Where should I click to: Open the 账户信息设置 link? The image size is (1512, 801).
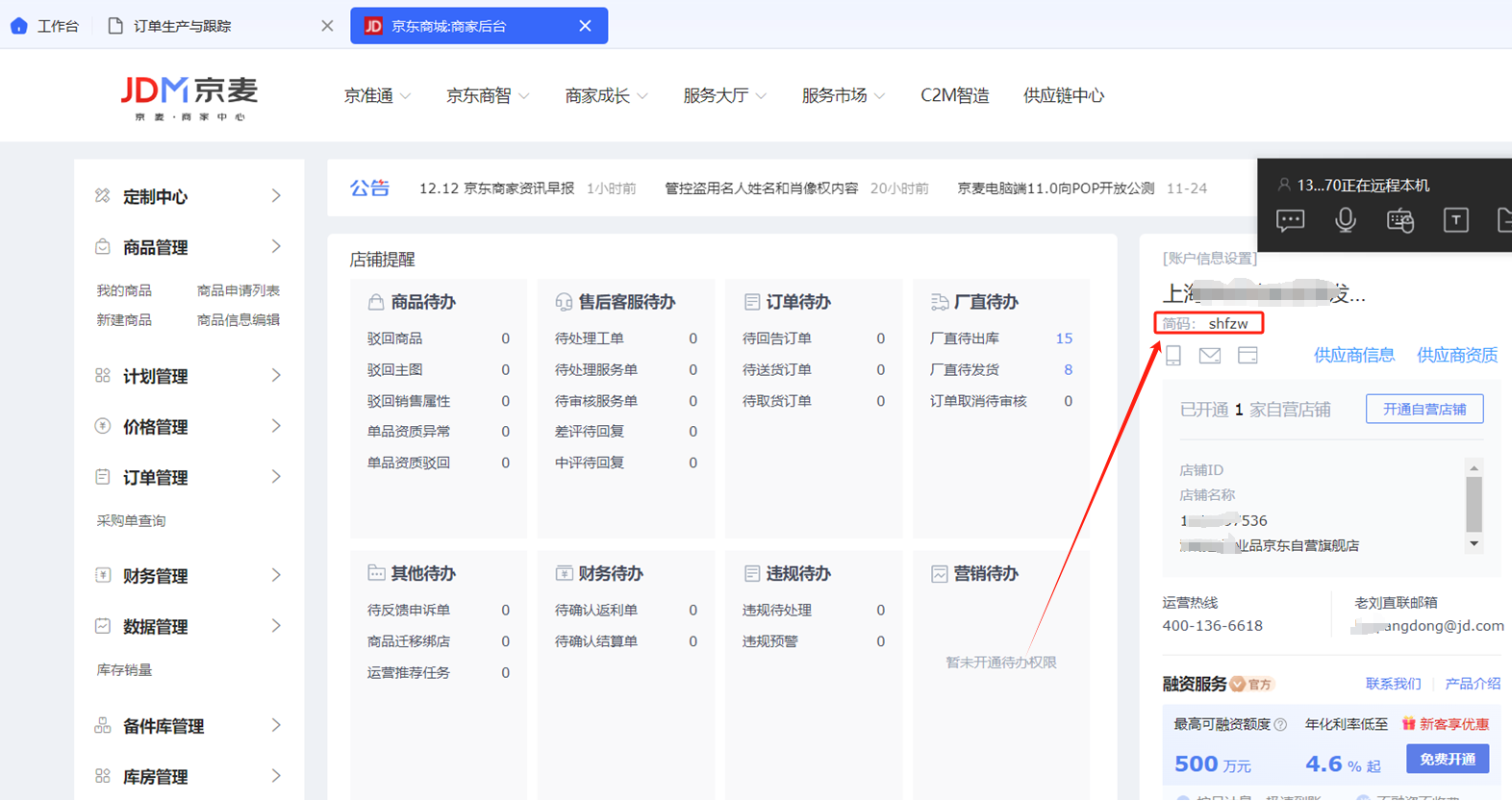pos(1210,258)
